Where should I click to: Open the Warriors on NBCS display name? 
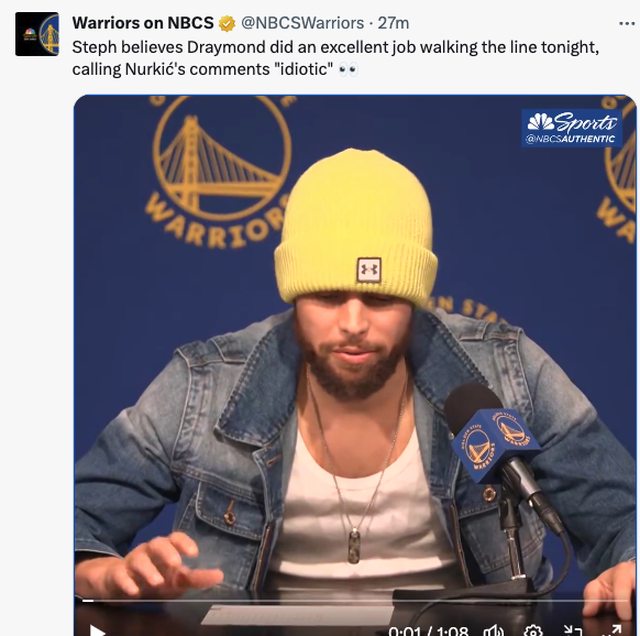143,23
